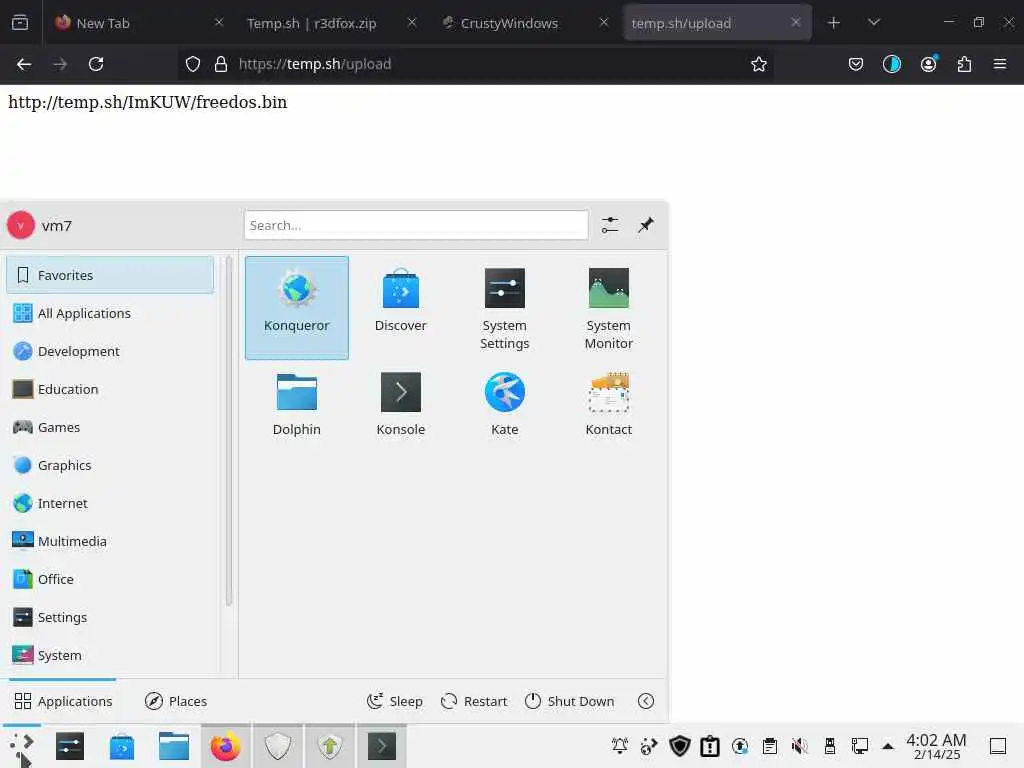Toggle muted audio volume tray icon
Viewport: 1024px width, 768px height.
click(799, 746)
